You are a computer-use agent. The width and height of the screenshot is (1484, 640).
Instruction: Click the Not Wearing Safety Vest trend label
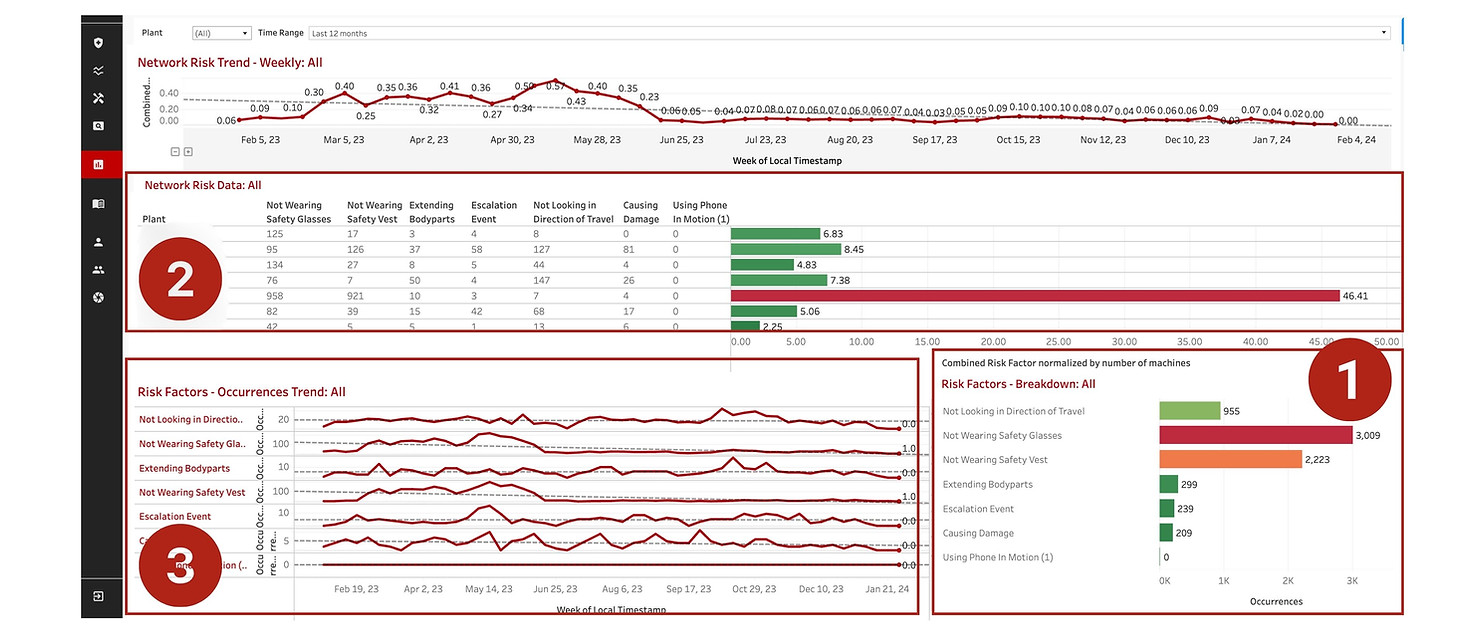(x=192, y=492)
